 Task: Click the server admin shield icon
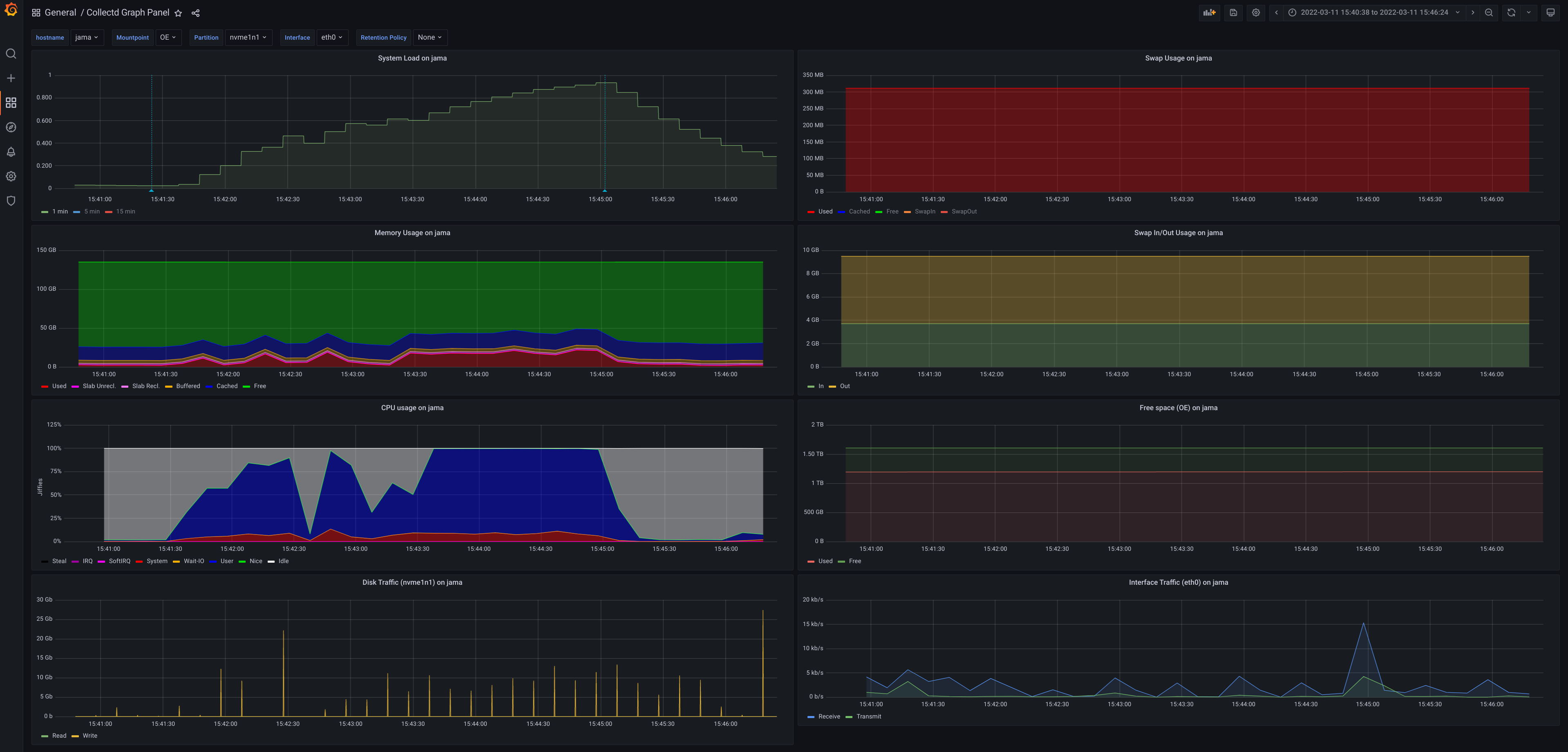point(11,201)
